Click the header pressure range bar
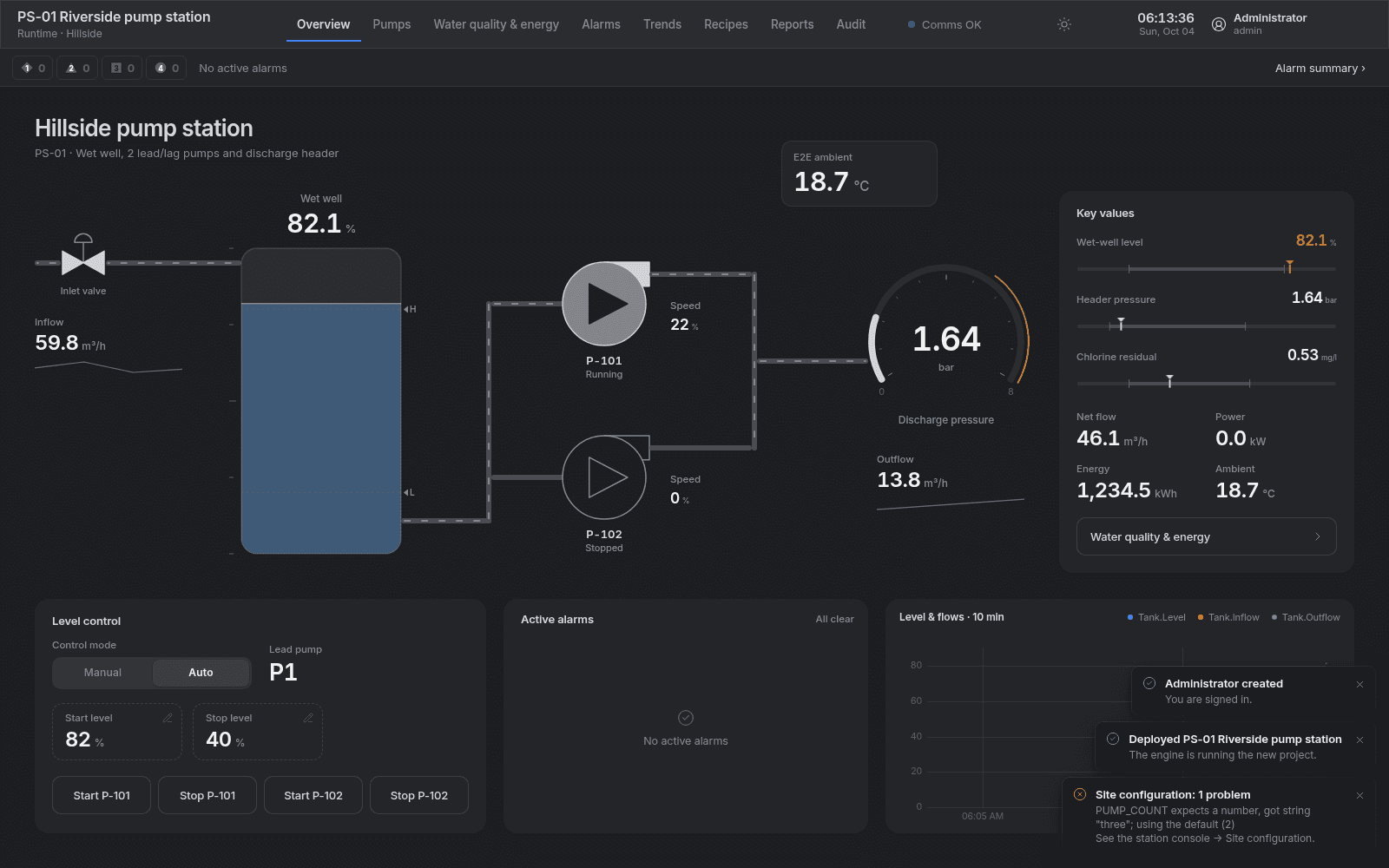This screenshot has width=1389, height=868. point(1207,326)
